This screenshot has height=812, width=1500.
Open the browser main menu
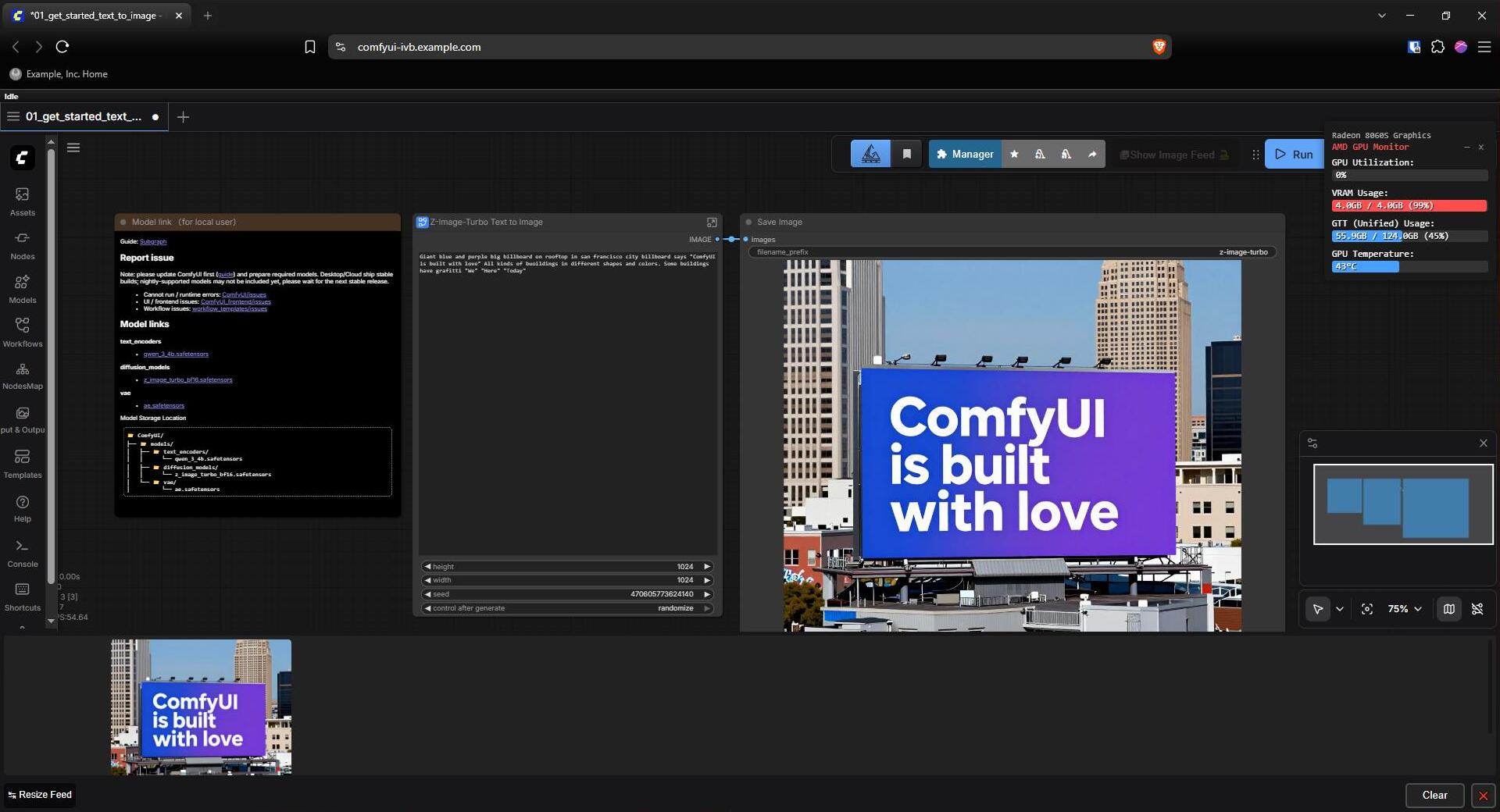click(1484, 47)
